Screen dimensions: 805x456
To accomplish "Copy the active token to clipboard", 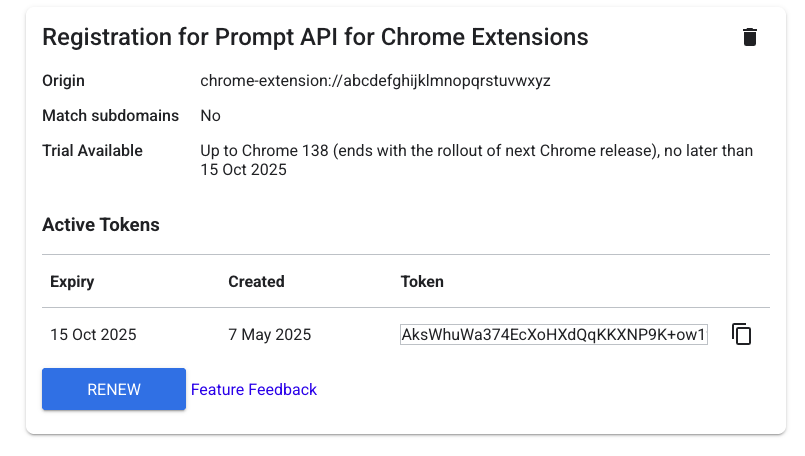I will 741,334.
